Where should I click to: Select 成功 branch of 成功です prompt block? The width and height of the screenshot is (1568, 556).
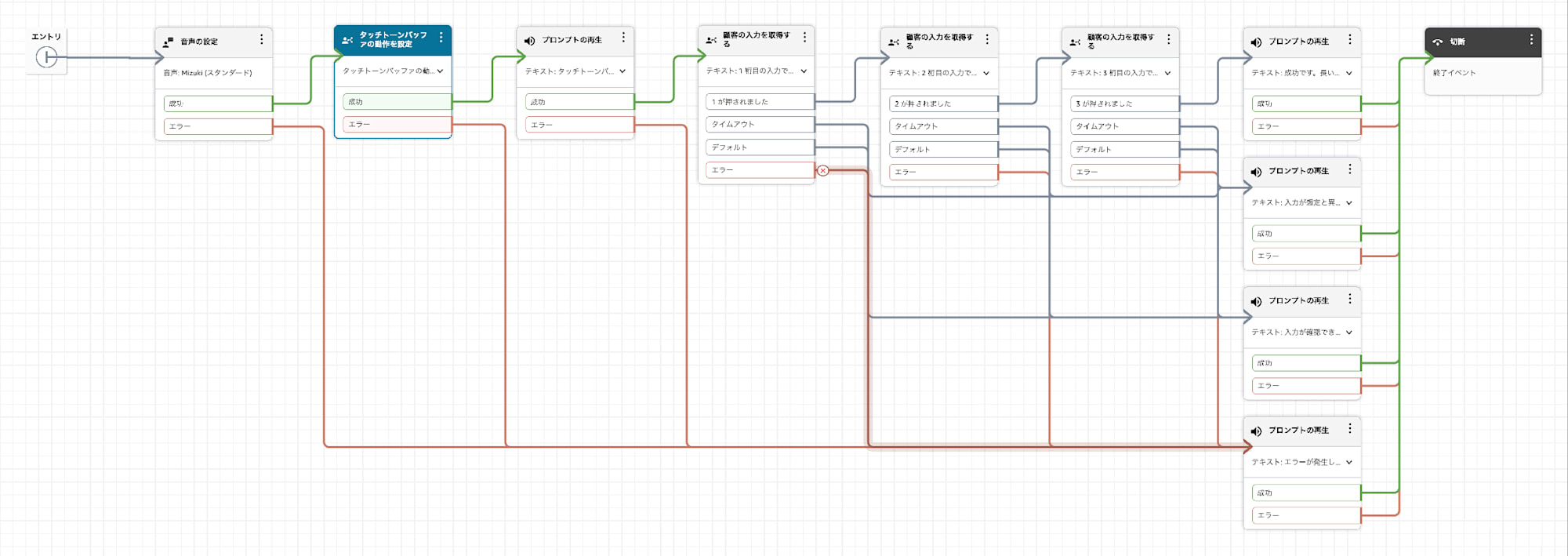(1307, 104)
